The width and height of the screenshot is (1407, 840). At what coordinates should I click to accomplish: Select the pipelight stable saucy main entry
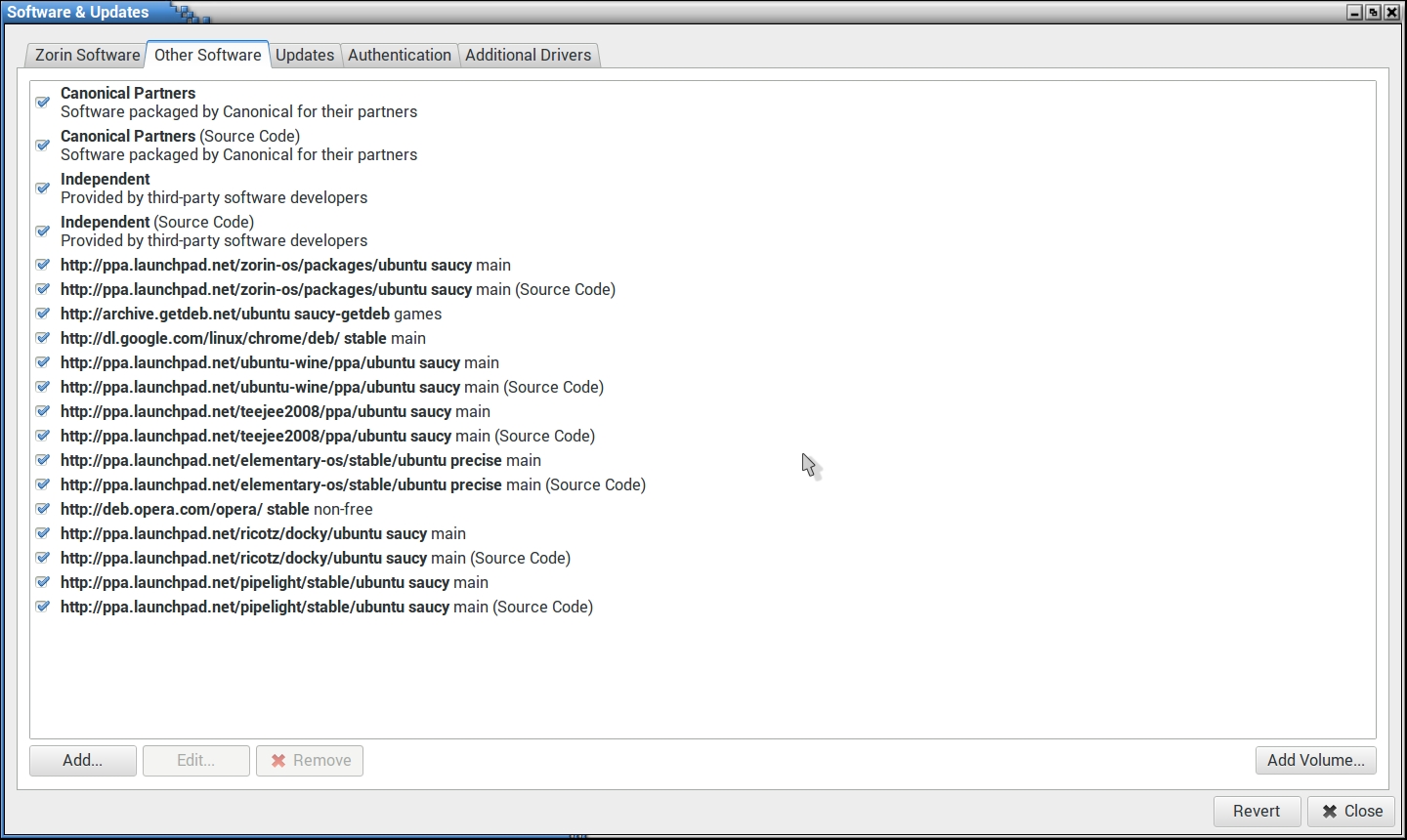point(274,582)
